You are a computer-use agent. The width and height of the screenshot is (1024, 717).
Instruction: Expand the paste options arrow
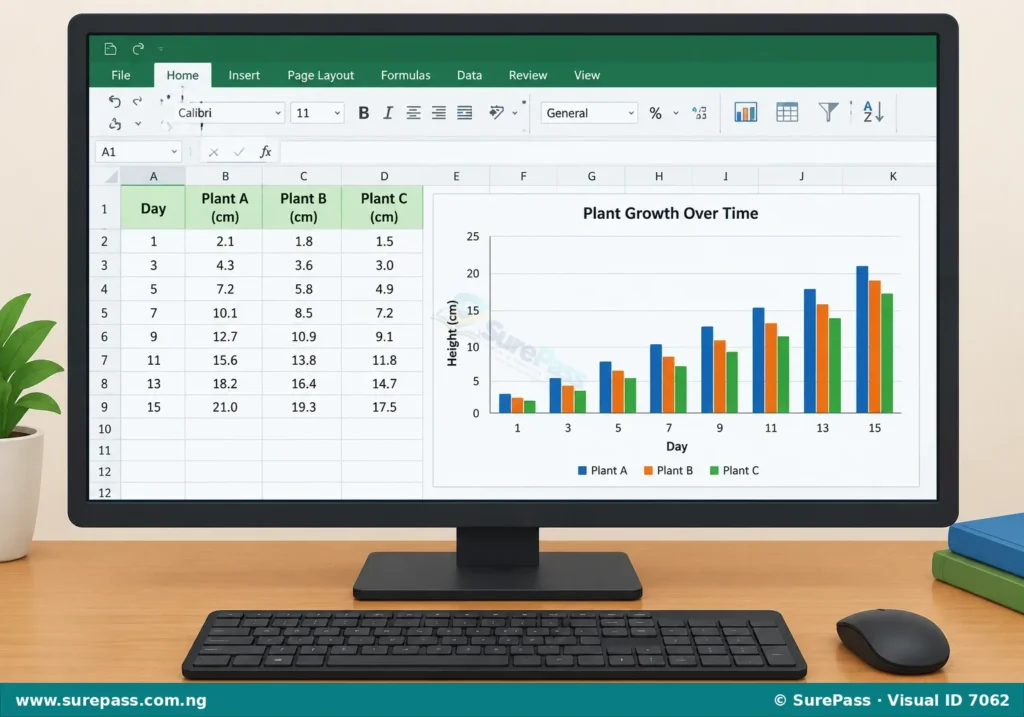pyautogui.click(x=138, y=124)
